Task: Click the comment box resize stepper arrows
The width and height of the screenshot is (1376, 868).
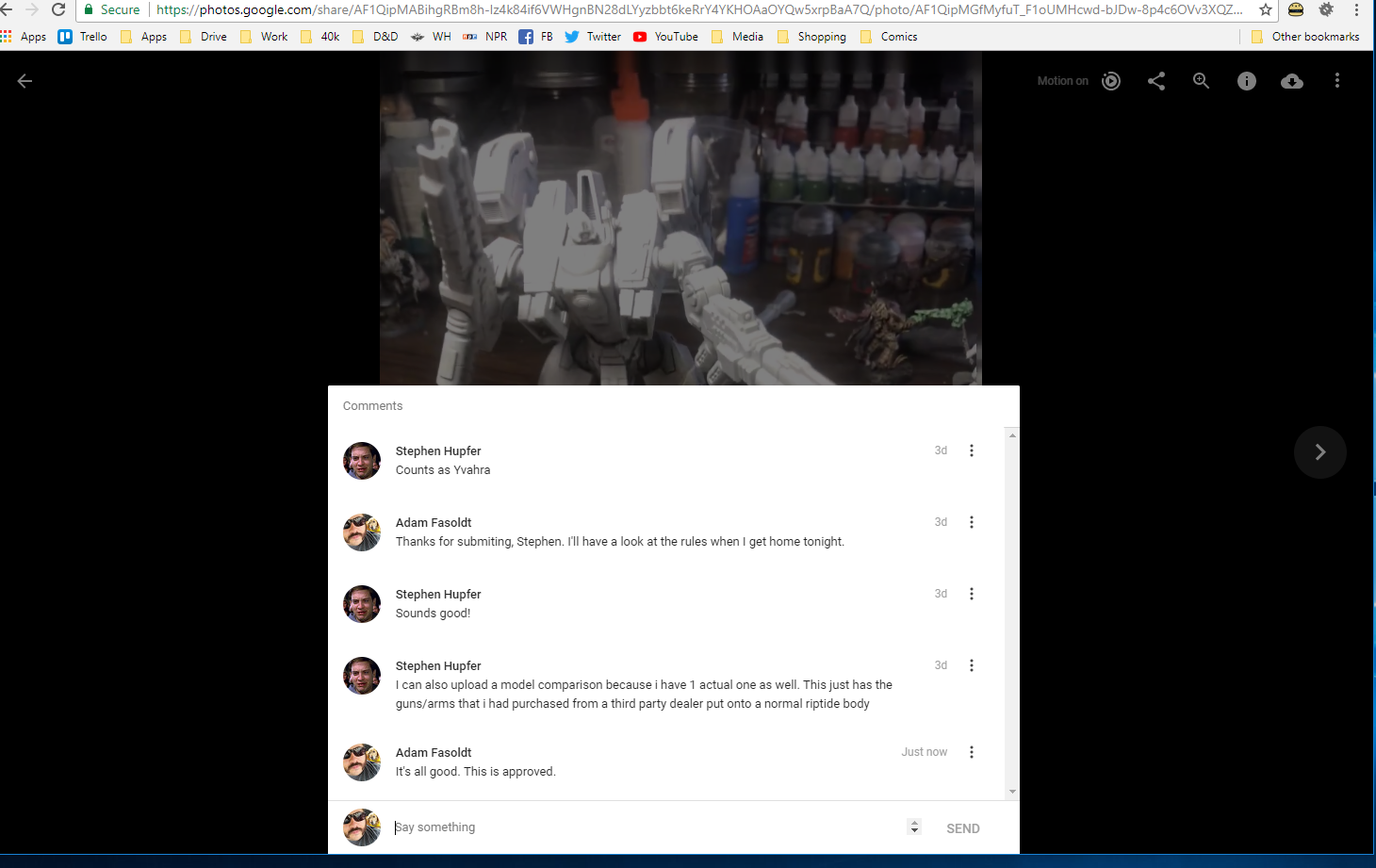Action: (x=913, y=827)
